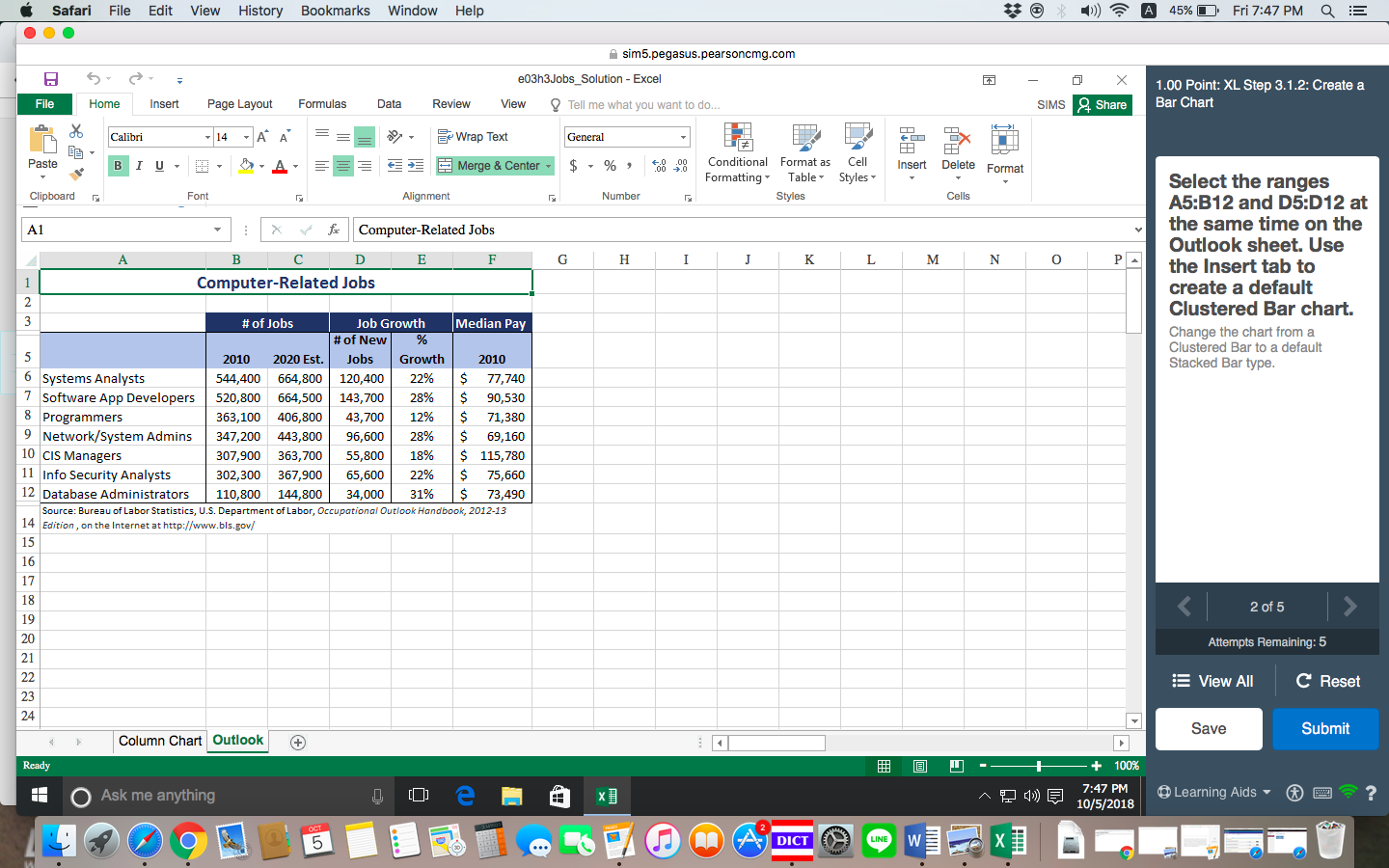The height and width of the screenshot is (868, 1389).
Task: Click the Cut scissors icon
Action: pos(76,131)
